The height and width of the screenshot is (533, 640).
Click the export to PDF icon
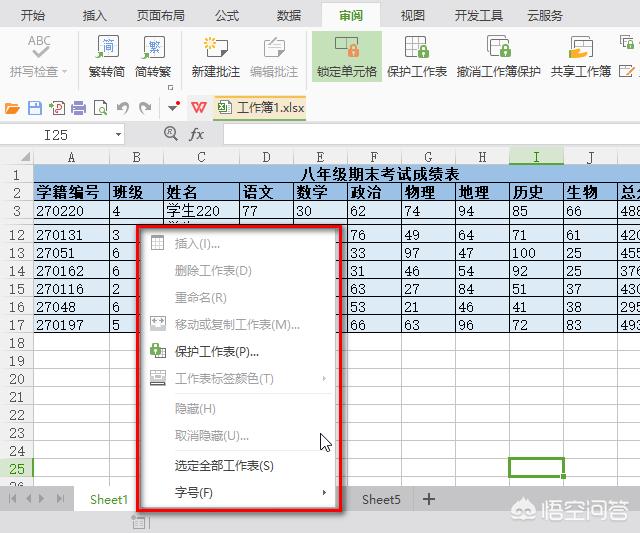pyautogui.click(x=57, y=108)
